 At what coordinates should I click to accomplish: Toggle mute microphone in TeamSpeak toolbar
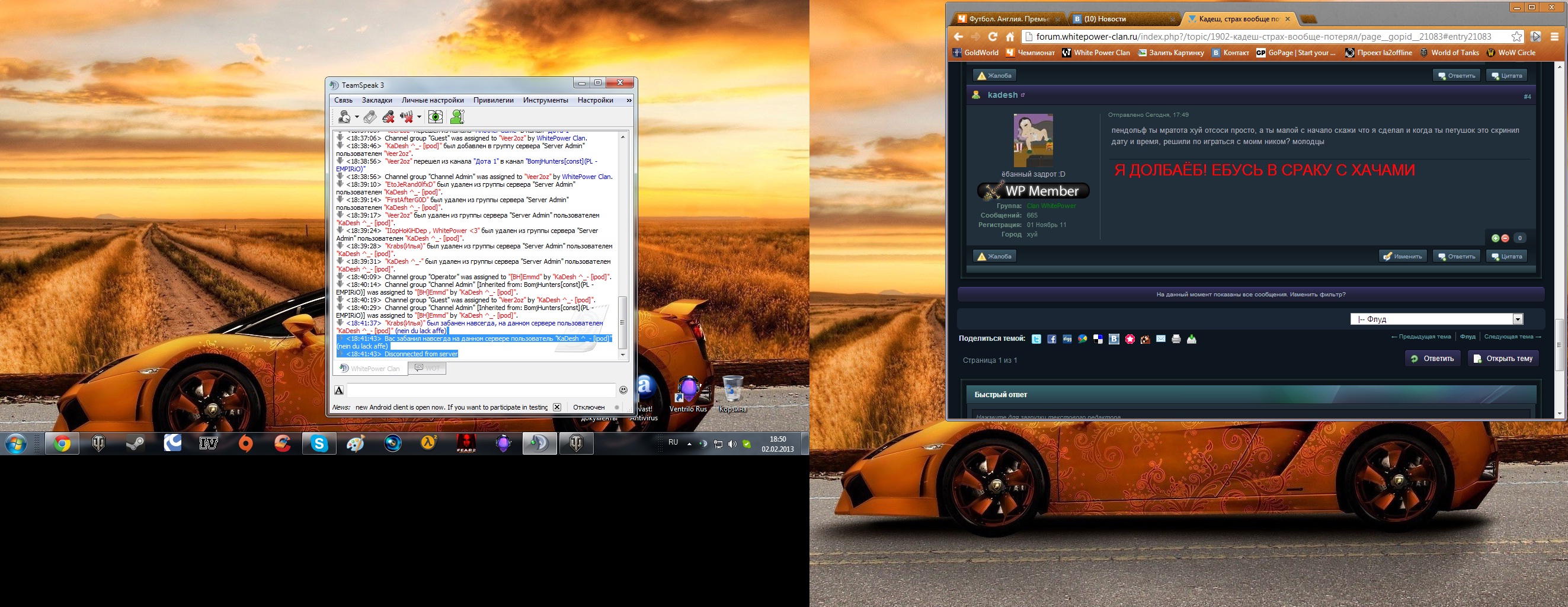[x=388, y=117]
